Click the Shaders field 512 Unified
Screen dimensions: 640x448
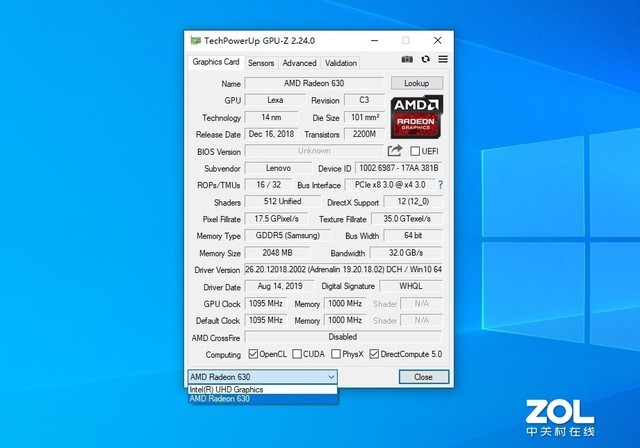click(282, 202)
